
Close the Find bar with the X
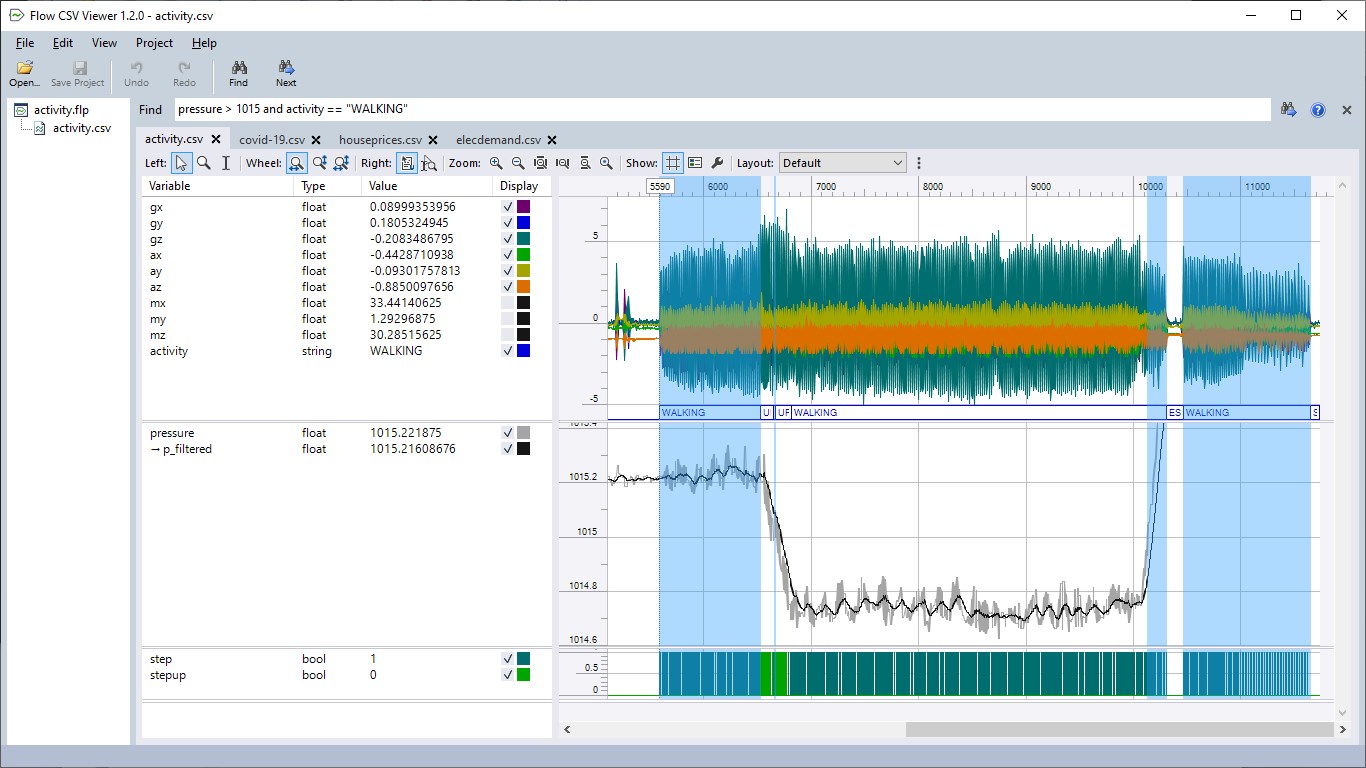tap(1347, 110)
